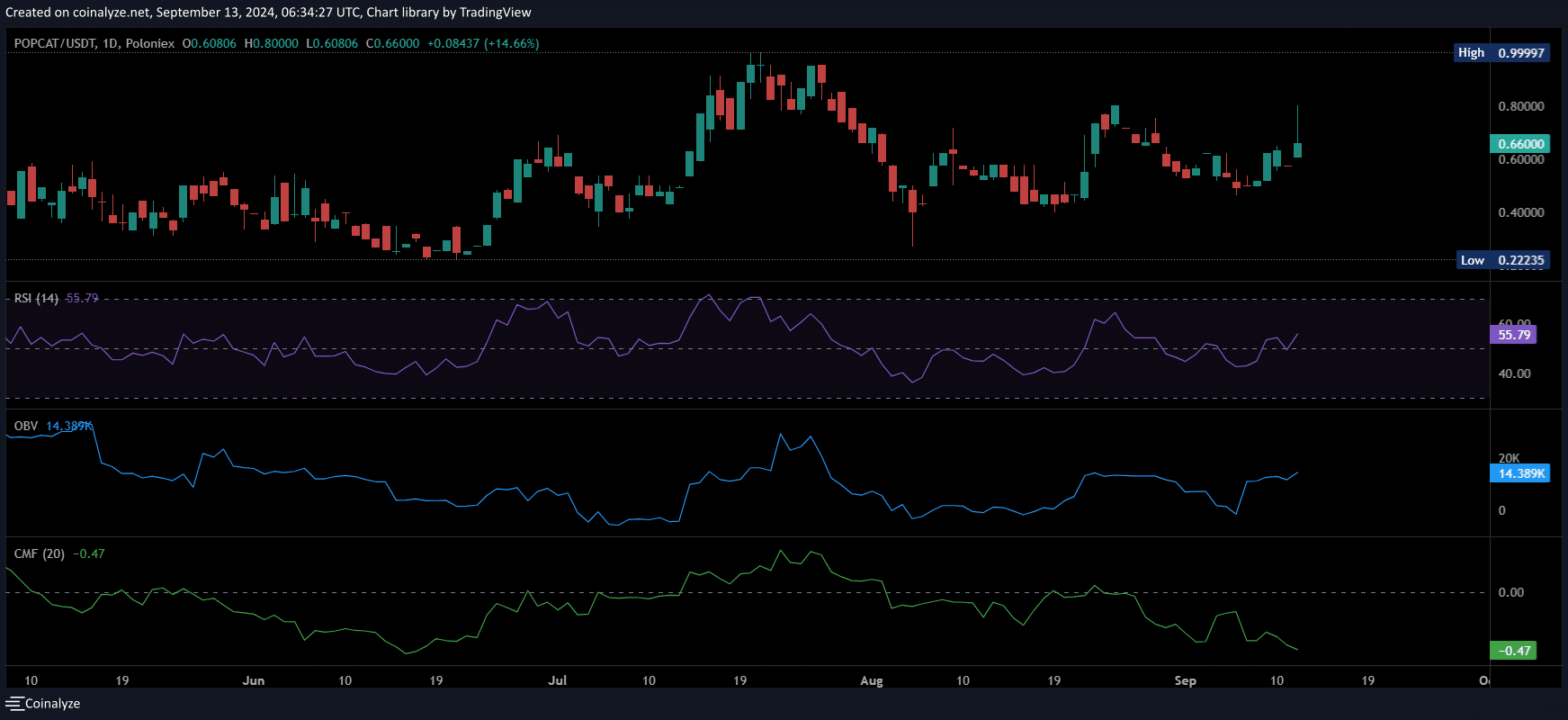Click the CMF legend value −0.47
This screenshot has width=1568, height=720.
point(89,553)
